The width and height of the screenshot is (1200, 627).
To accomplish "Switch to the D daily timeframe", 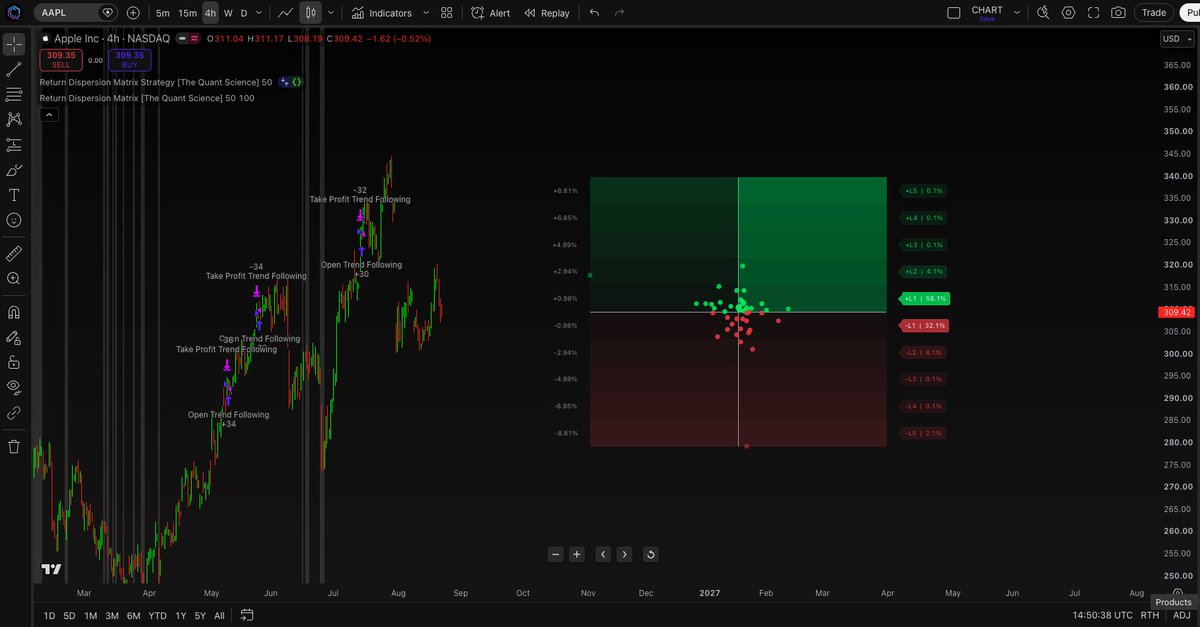I will [244, 13].
